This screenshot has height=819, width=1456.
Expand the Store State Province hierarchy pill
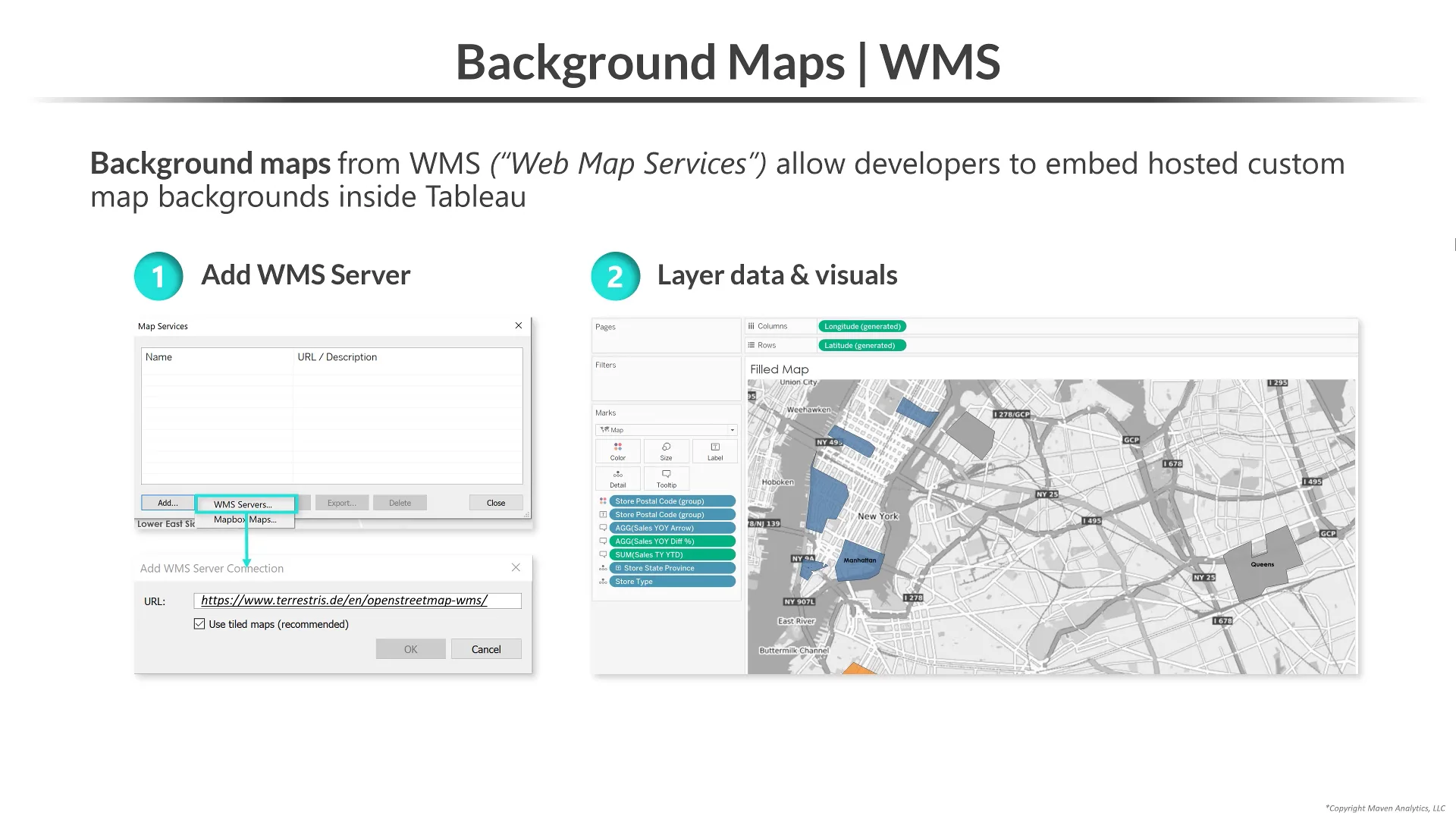[x=617, y=567]
